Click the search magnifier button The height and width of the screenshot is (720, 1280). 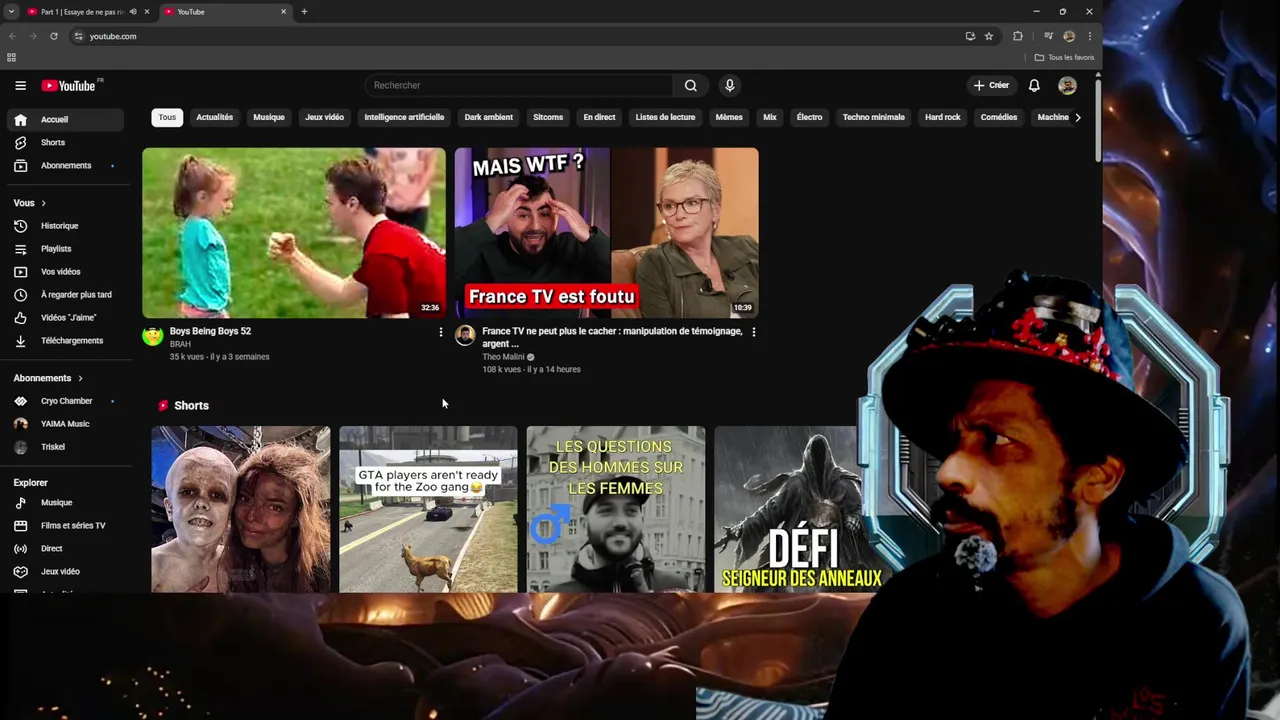(690, 86)
